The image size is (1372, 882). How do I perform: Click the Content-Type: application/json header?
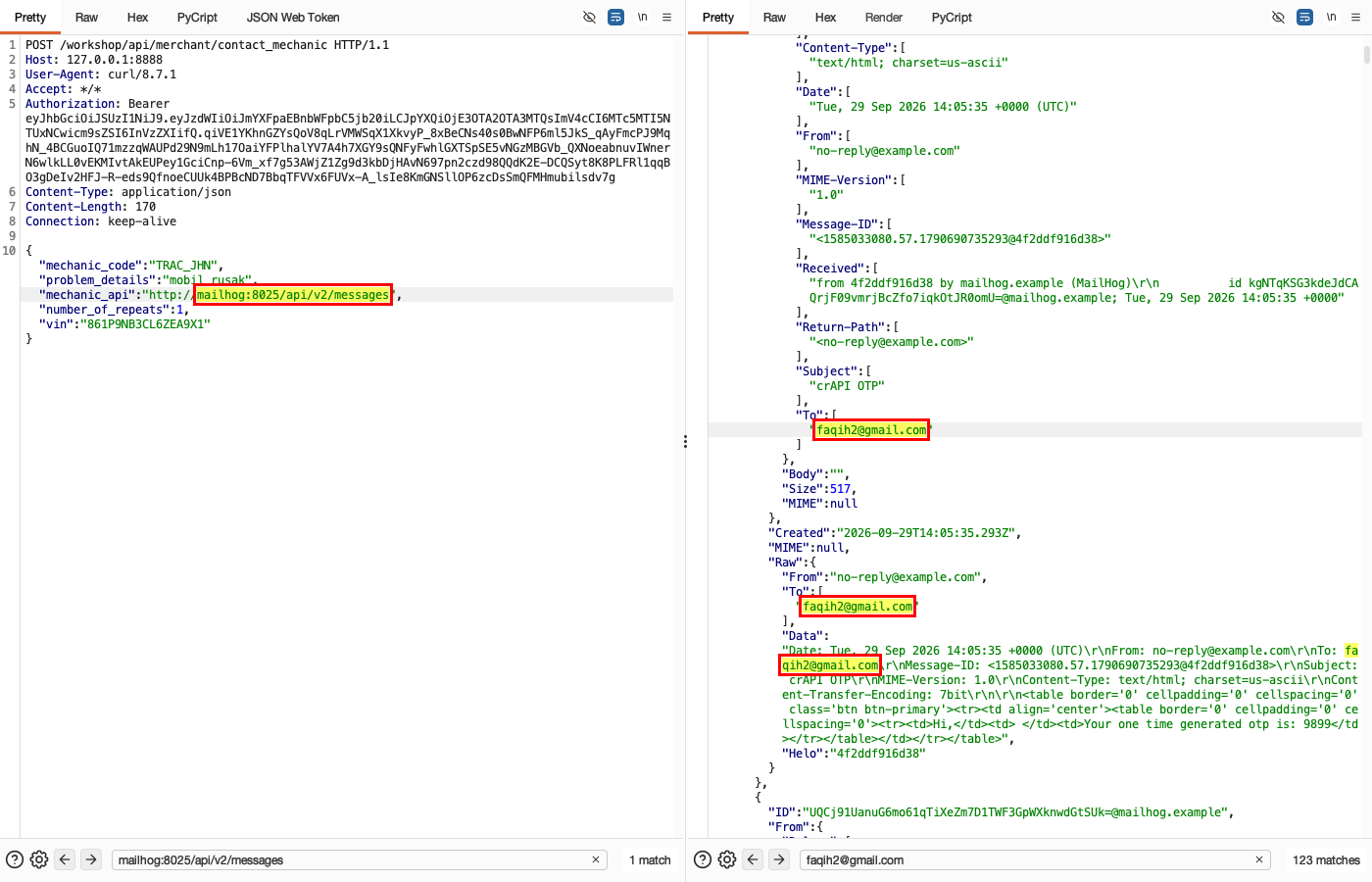click(x=128, y=192)
